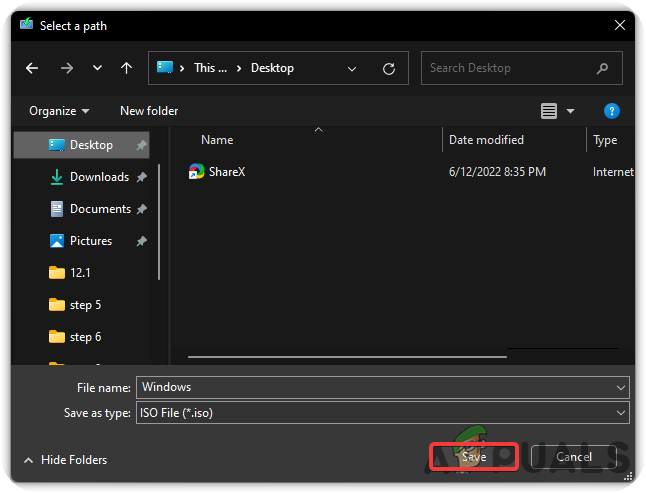646x493 pixels.
Task: Sort by the Name column header
Action: (217, 140)
